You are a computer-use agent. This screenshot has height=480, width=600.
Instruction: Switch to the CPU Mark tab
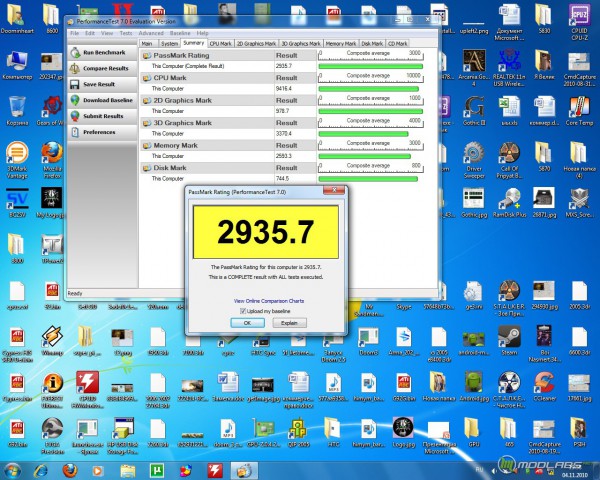coord(220,44)
